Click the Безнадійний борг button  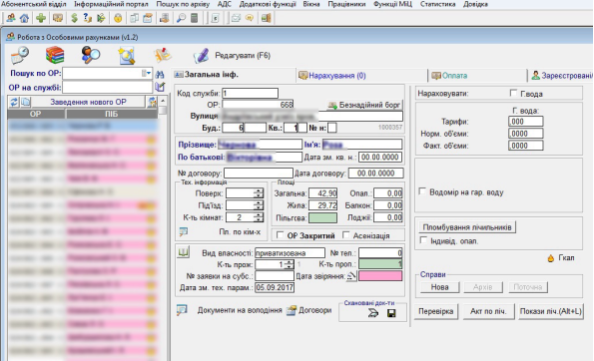click(x=364, y=105)
